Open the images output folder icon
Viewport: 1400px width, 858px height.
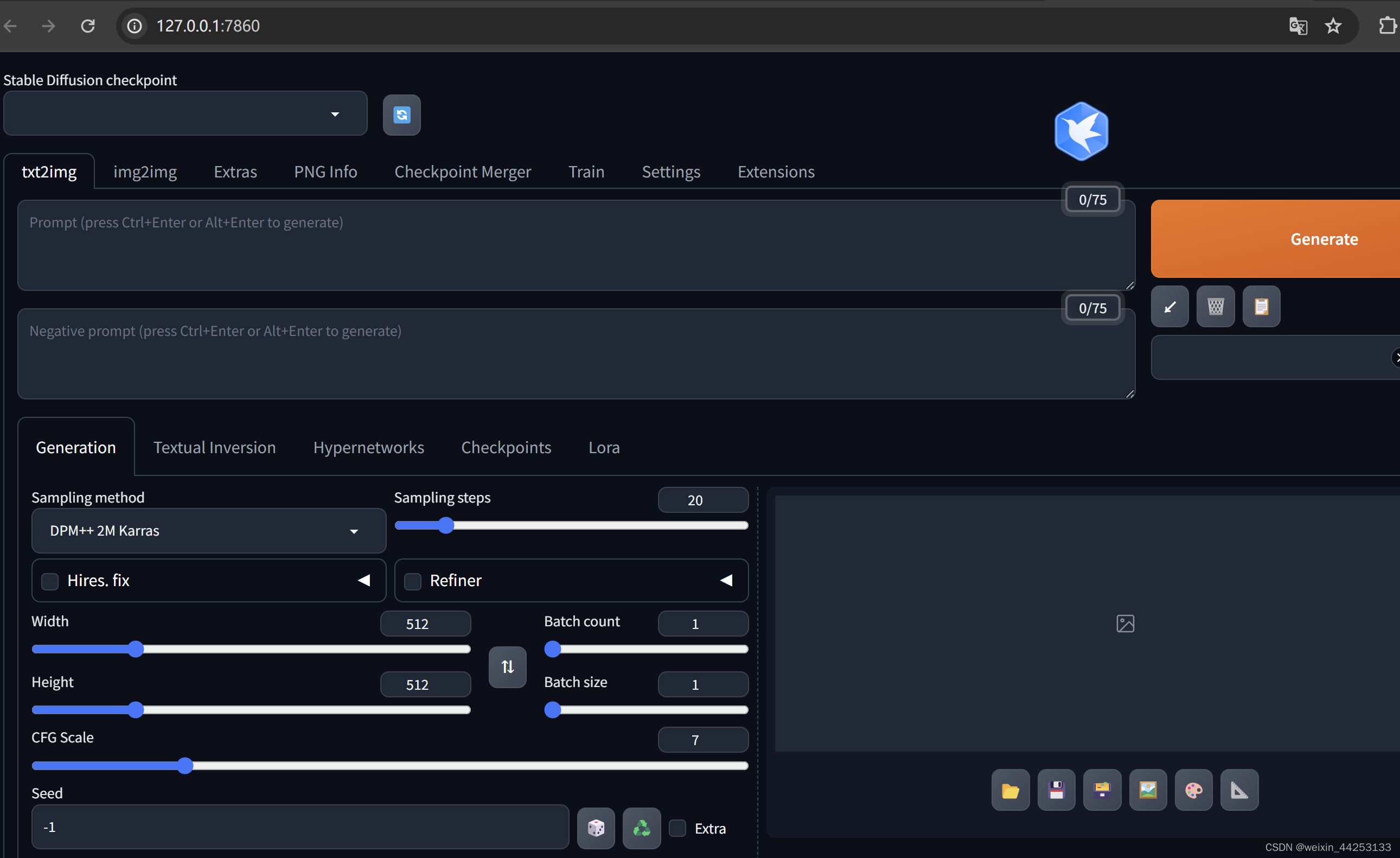[x=1010, y=790]
